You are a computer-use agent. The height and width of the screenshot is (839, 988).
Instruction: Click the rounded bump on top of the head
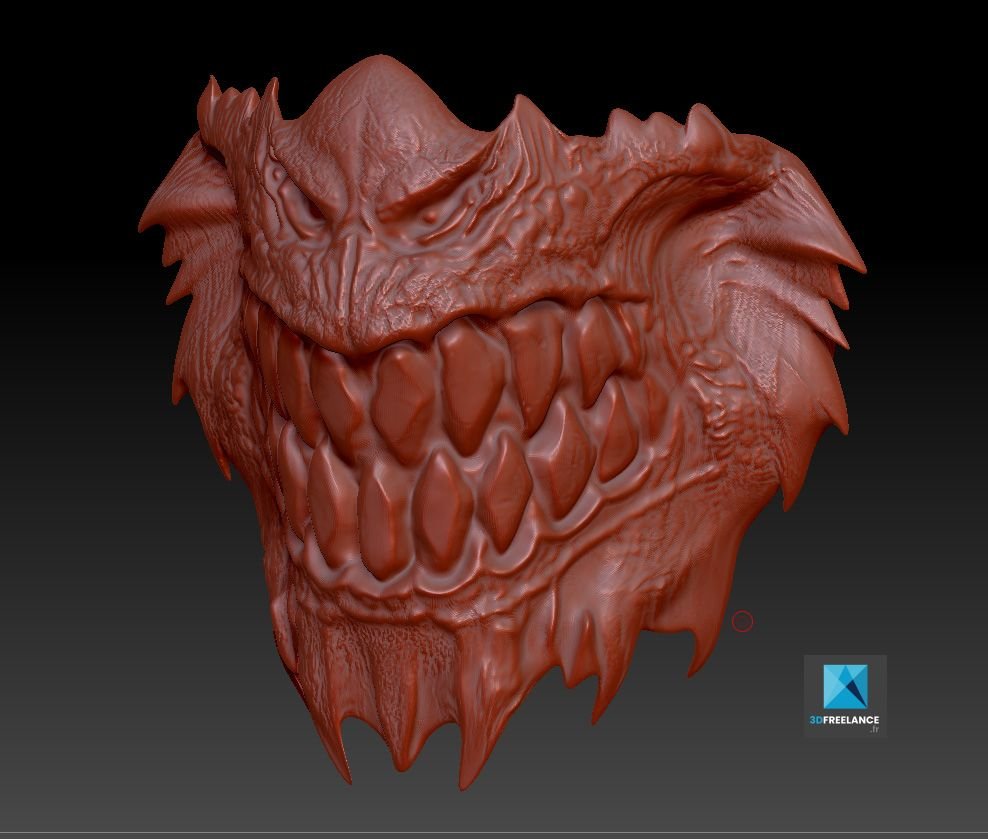point(375,95)
